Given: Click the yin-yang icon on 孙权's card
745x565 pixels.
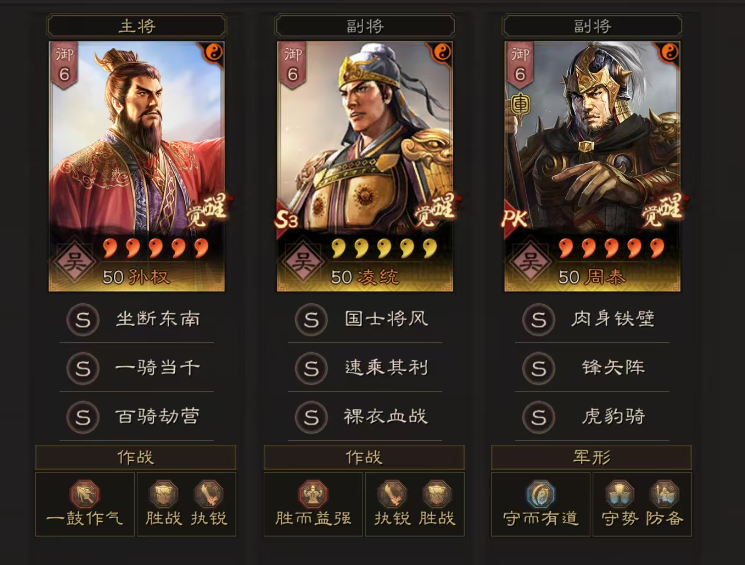Looking at the screenshot, I should [x=213, y=52].
